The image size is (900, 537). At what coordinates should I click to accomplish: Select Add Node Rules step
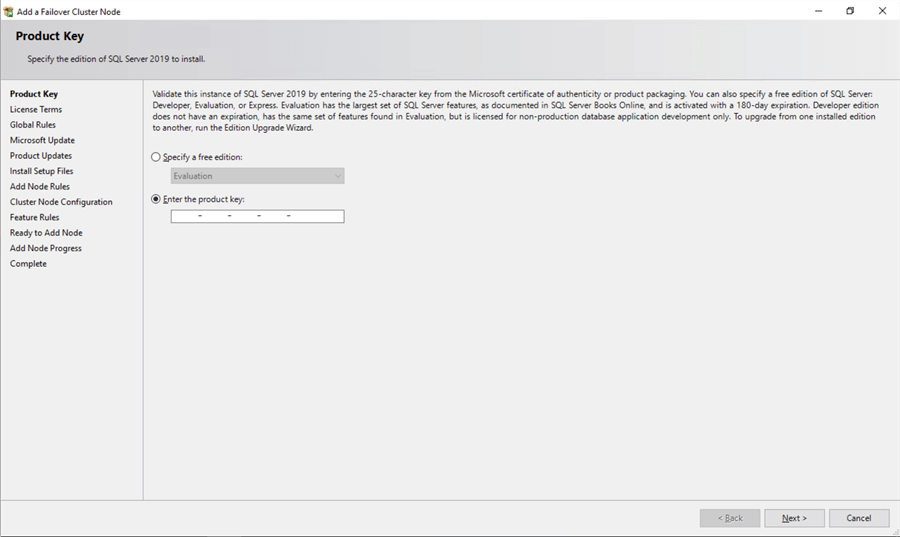coord(40,187)
